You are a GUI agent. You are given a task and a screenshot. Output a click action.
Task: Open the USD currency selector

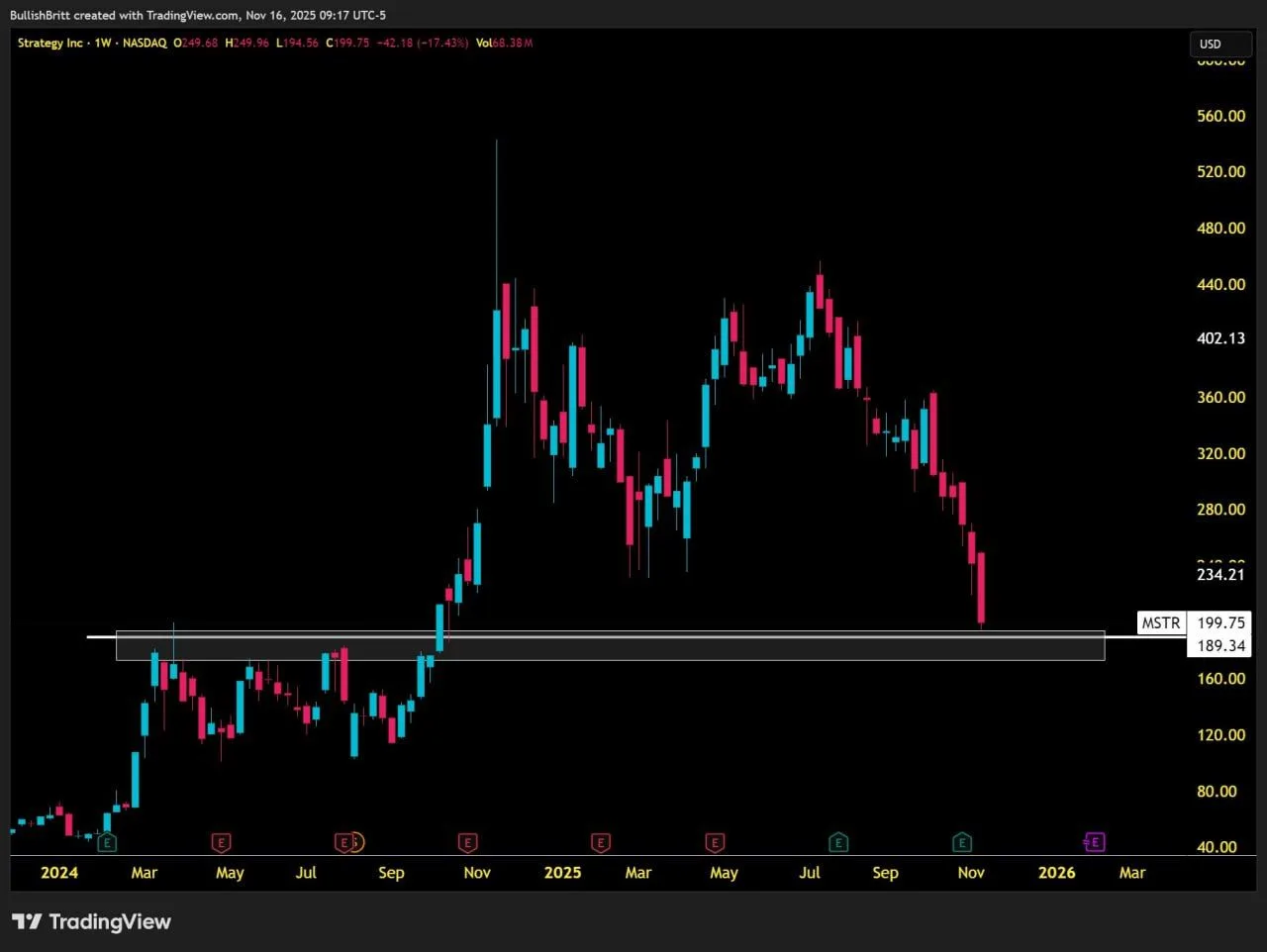(x=1219, y=44)
